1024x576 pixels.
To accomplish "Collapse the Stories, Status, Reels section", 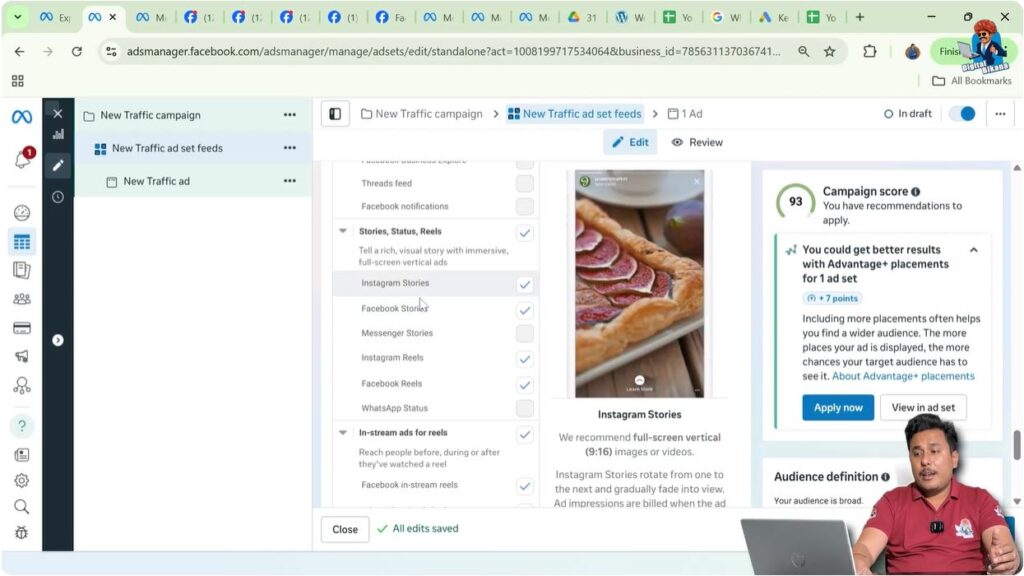I will pos(343,231).
